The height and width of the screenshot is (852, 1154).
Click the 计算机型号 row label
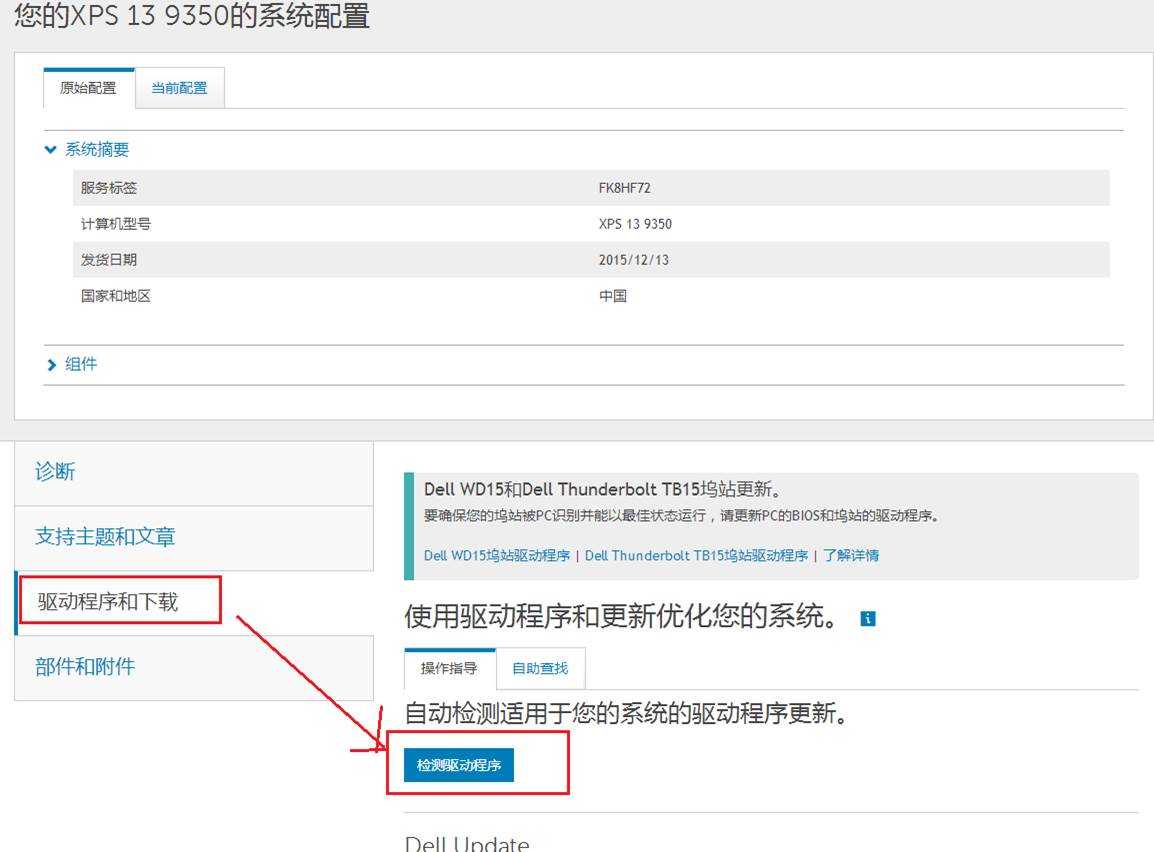click(116, 224)
